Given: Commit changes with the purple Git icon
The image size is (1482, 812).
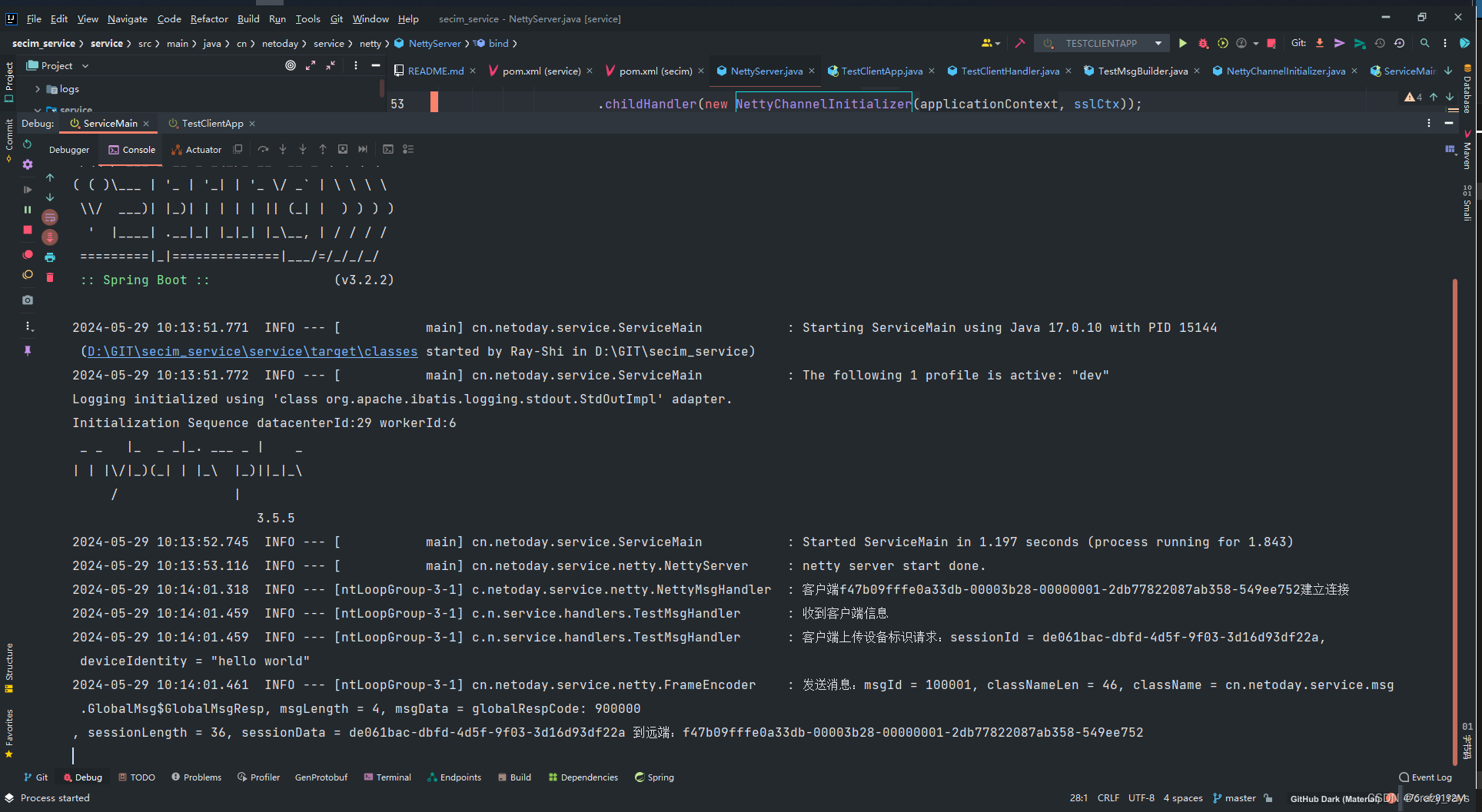Looking at the screenshot, I should (x=1339, y=44).
